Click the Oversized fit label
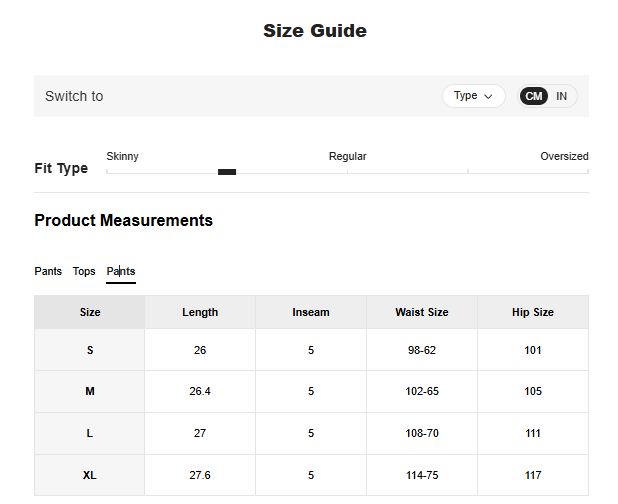Viewport: 618px width, 504px height. tap(564, 156)
